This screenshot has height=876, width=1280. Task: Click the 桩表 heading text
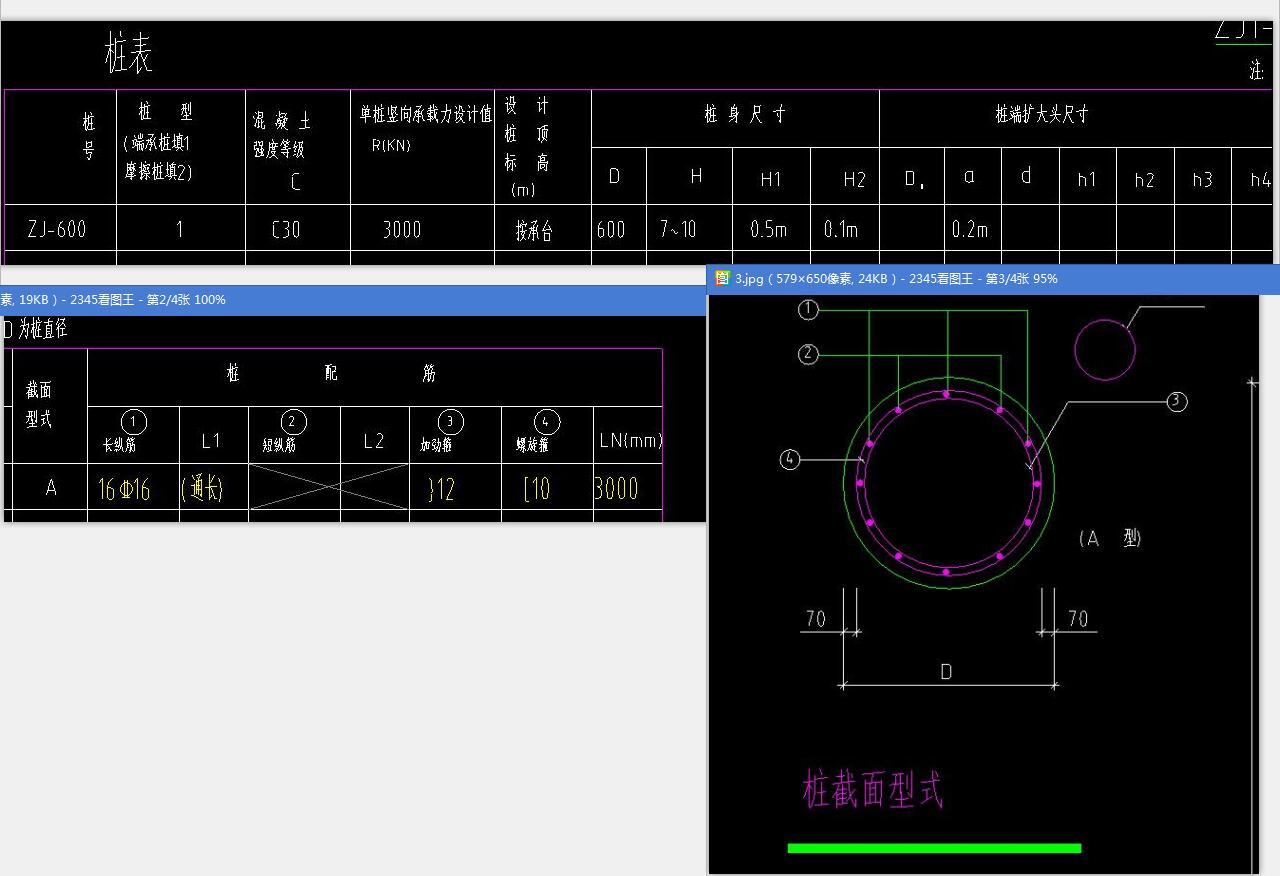129,53
